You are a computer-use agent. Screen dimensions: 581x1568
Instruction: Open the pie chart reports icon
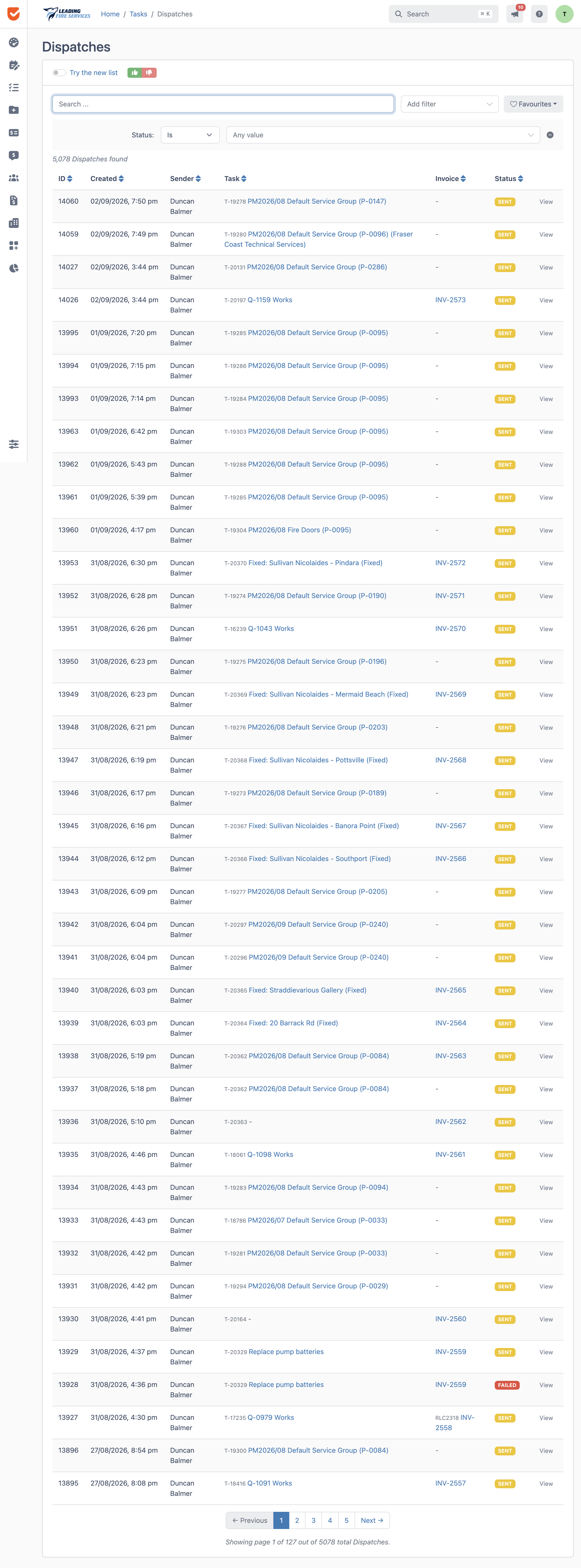[x=13, y=268]
